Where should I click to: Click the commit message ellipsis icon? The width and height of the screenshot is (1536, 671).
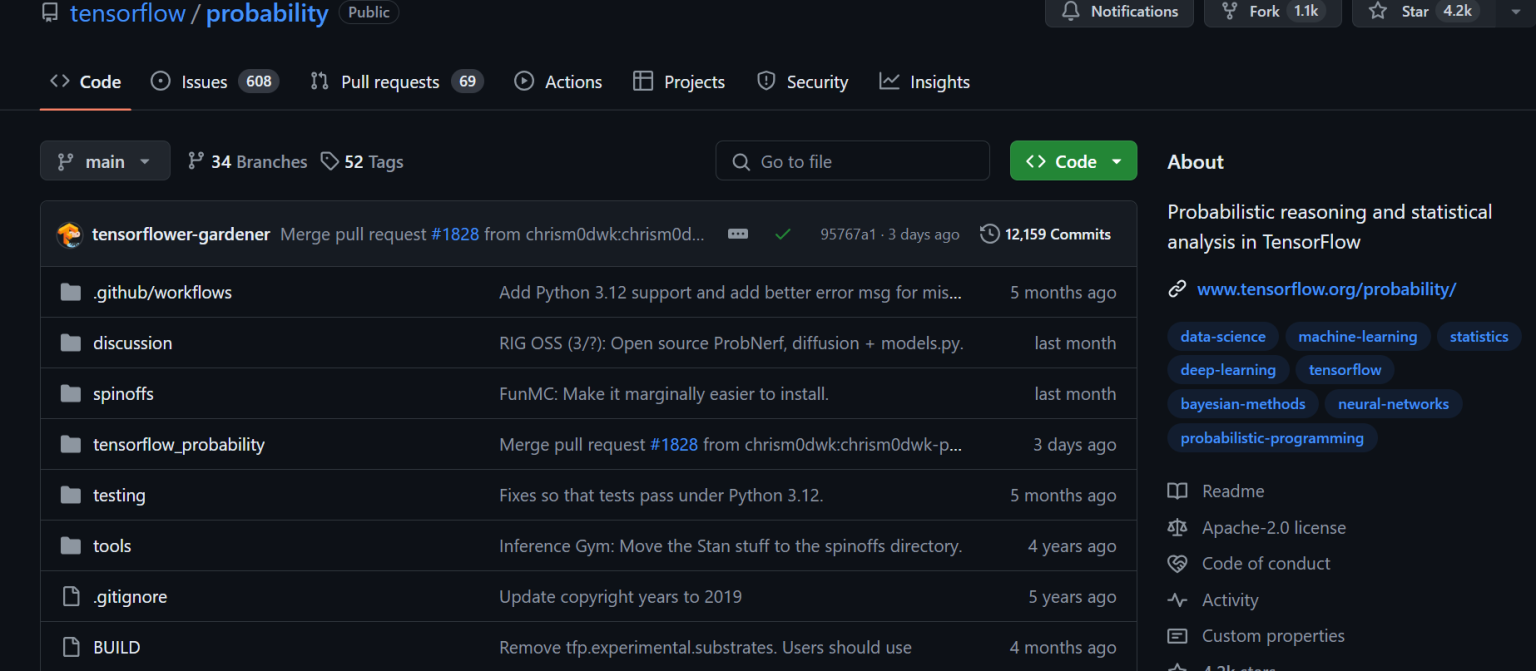pyautogui.click(x=737, y=233)
